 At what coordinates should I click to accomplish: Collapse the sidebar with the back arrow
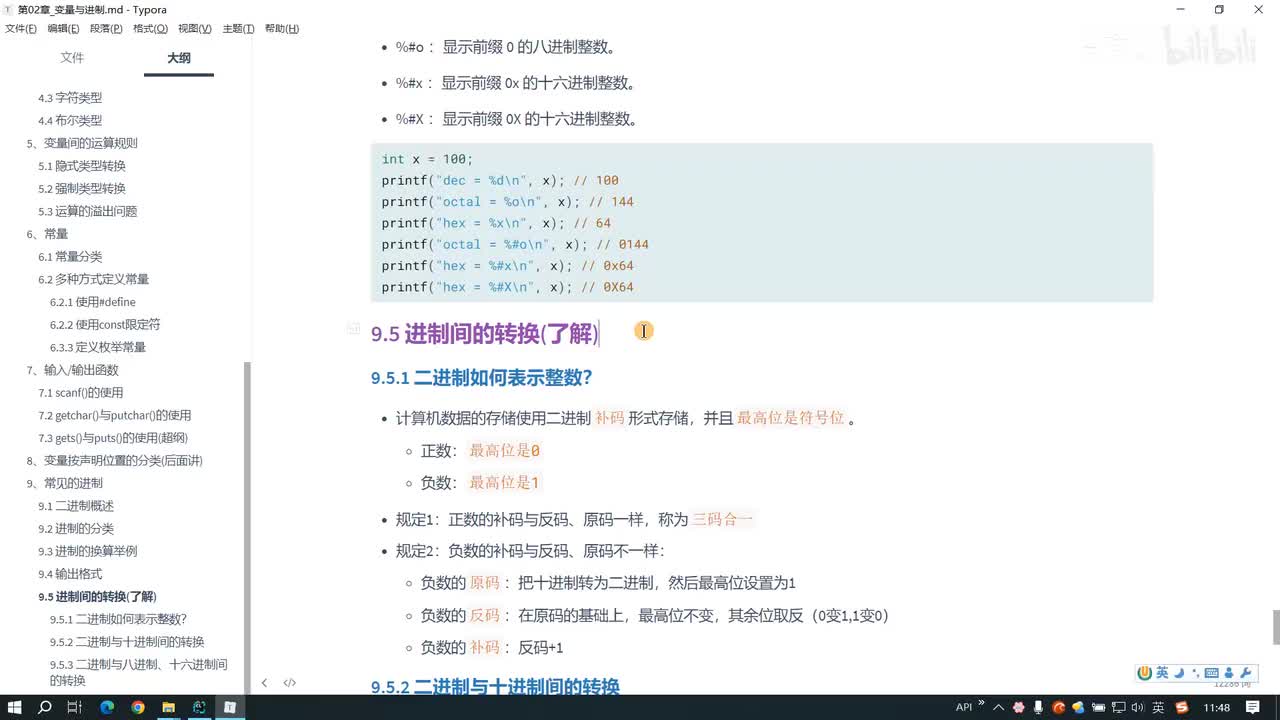(x=264, y=683)
